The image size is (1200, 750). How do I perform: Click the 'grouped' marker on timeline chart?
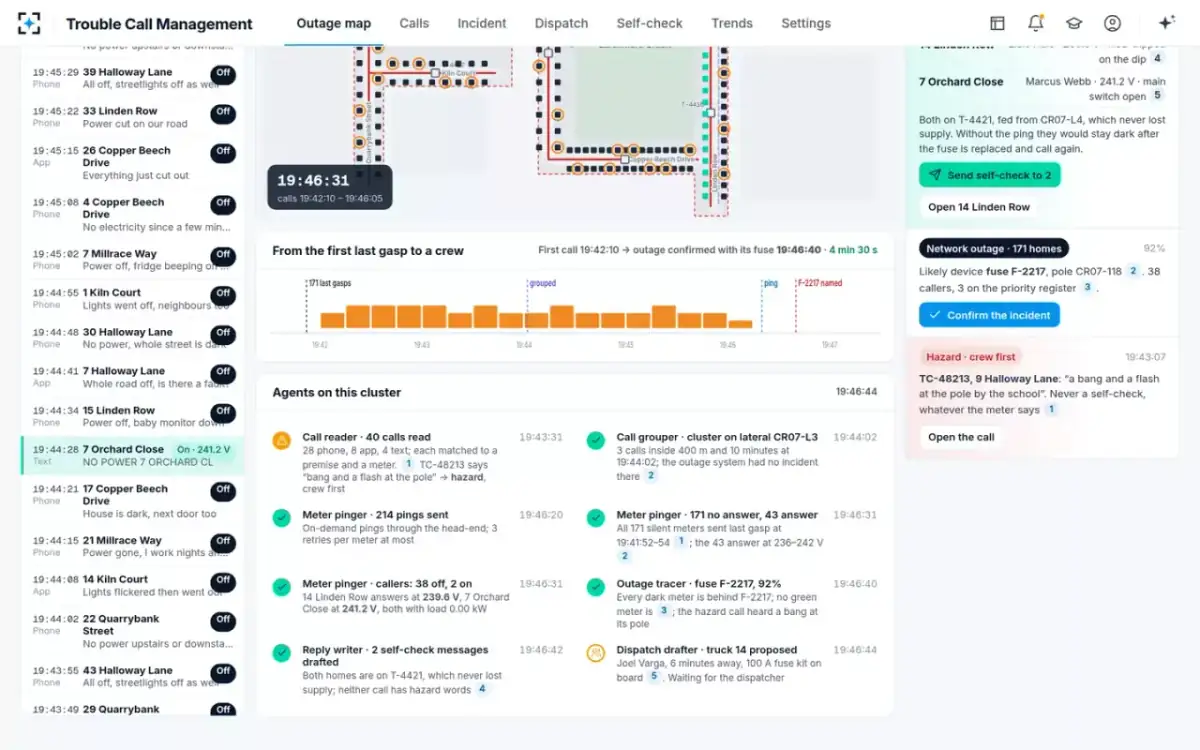pyautogui.click(x=543, y=283)
